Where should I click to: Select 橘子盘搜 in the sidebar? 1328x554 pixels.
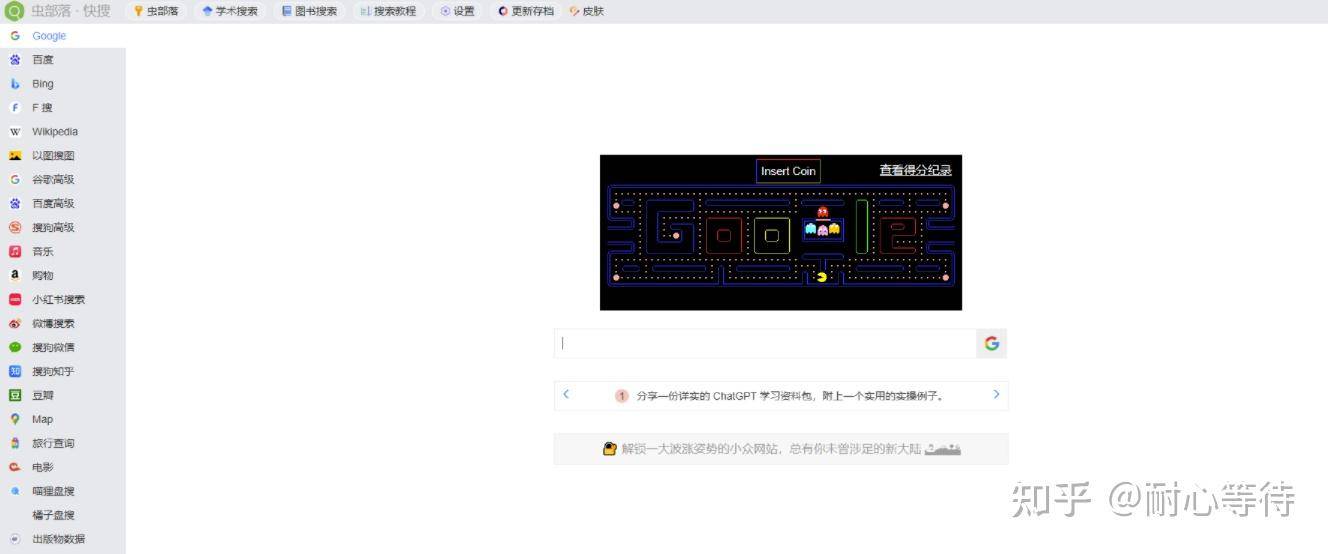click(53, 515)
